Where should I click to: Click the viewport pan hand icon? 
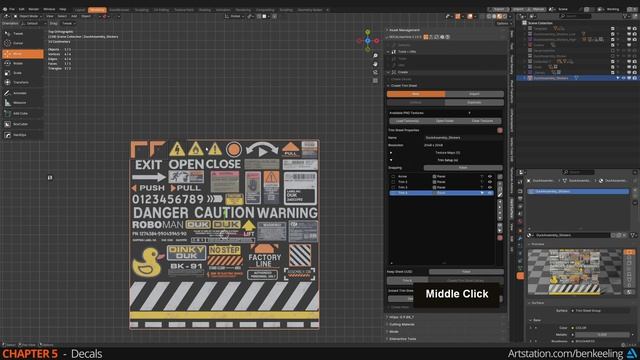[x=375, y=64]
